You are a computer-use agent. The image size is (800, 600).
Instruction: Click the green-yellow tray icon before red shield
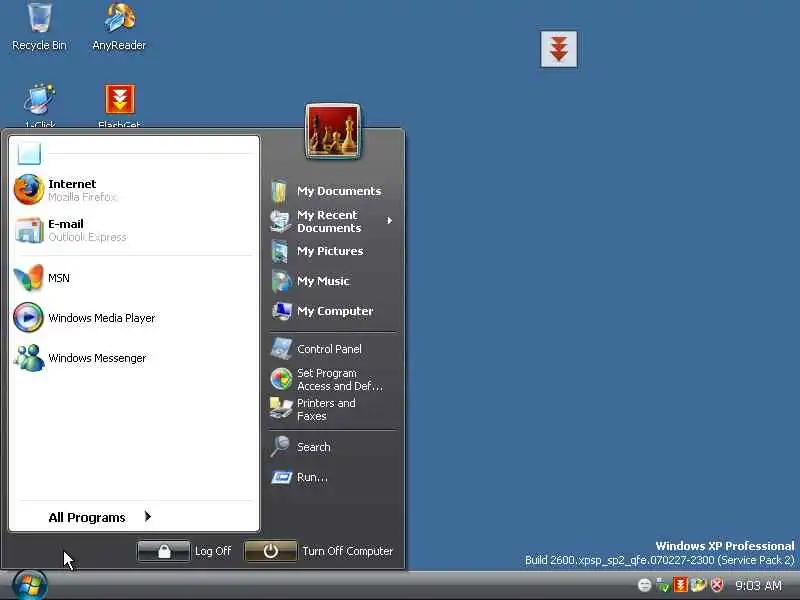pos(698,585)
